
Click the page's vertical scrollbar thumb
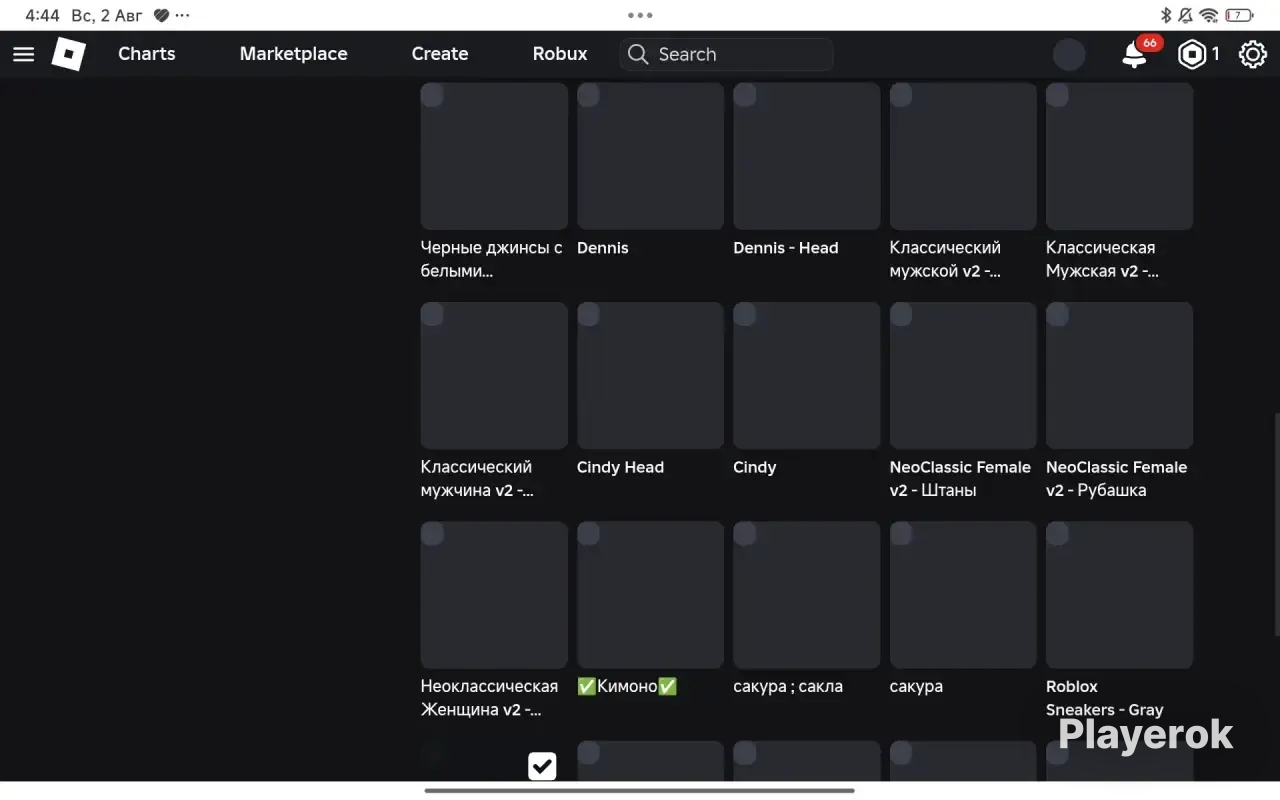pyautogui.click(x=1276, y=524)
